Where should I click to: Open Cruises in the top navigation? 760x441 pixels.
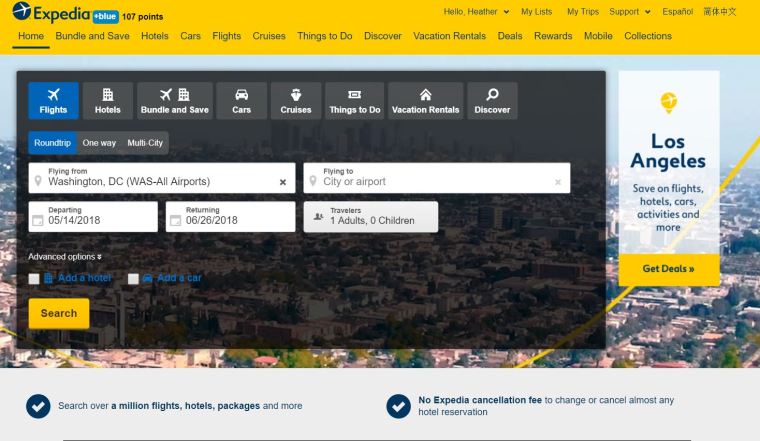[x=269, y=36]
